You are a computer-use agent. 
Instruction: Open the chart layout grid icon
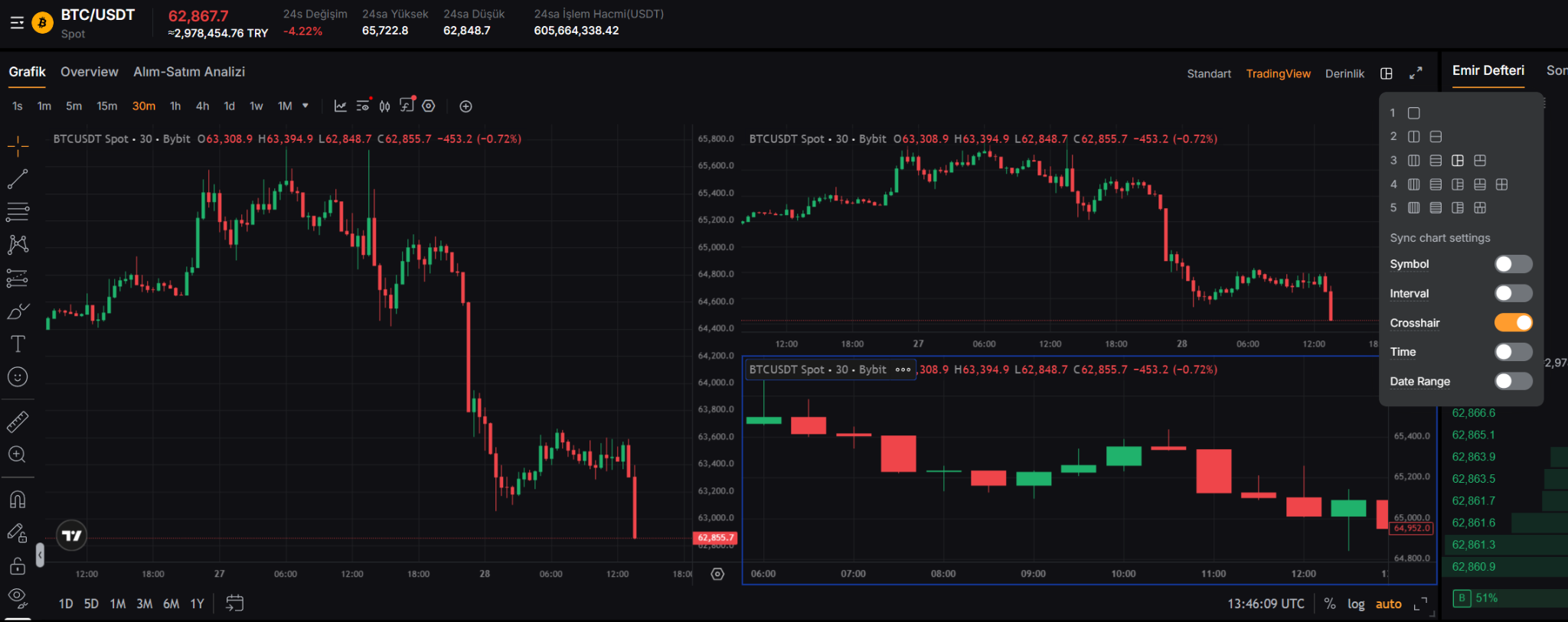[1387, 73]
